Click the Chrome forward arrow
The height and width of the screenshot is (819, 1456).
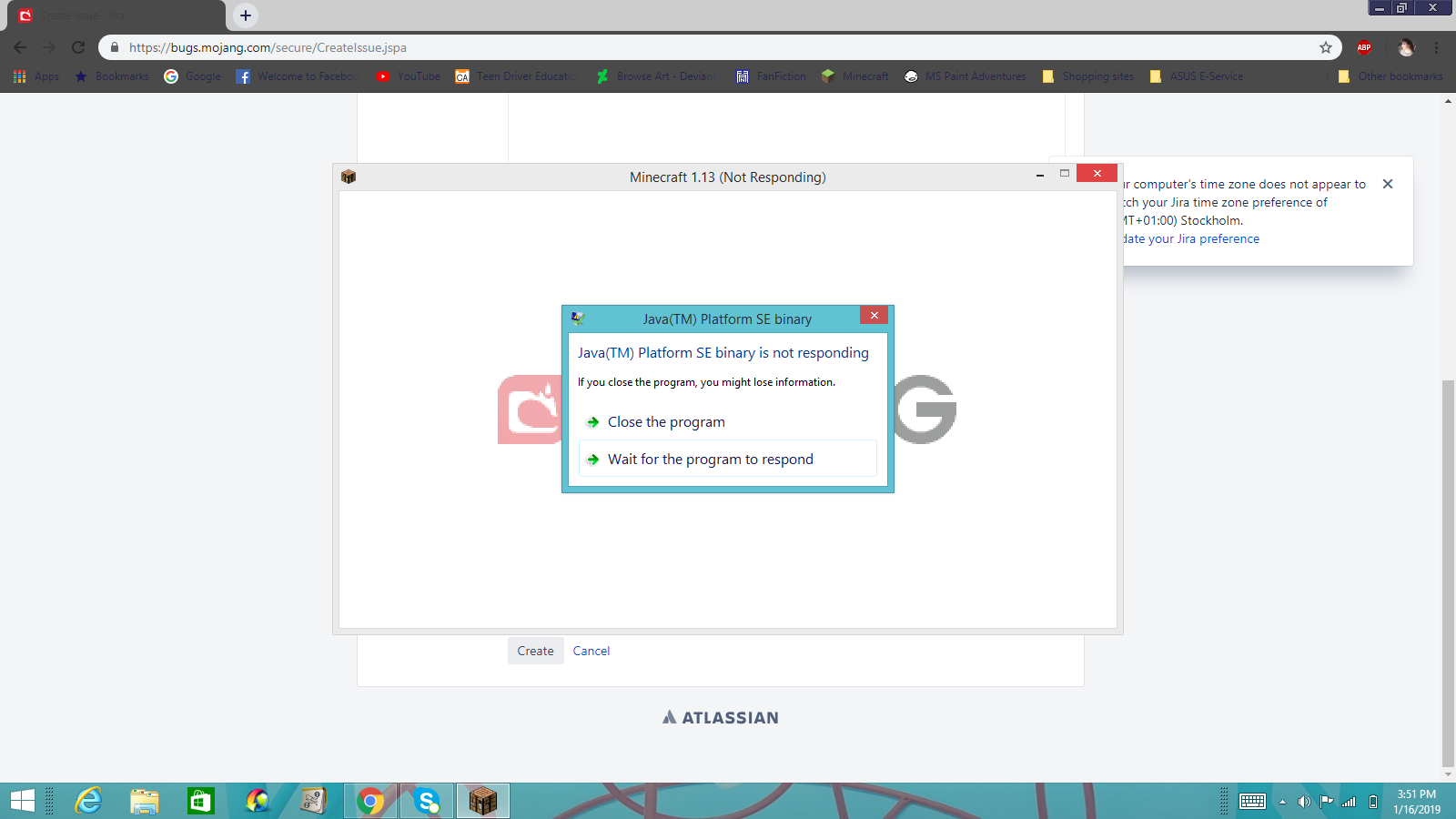coord(49,47)
